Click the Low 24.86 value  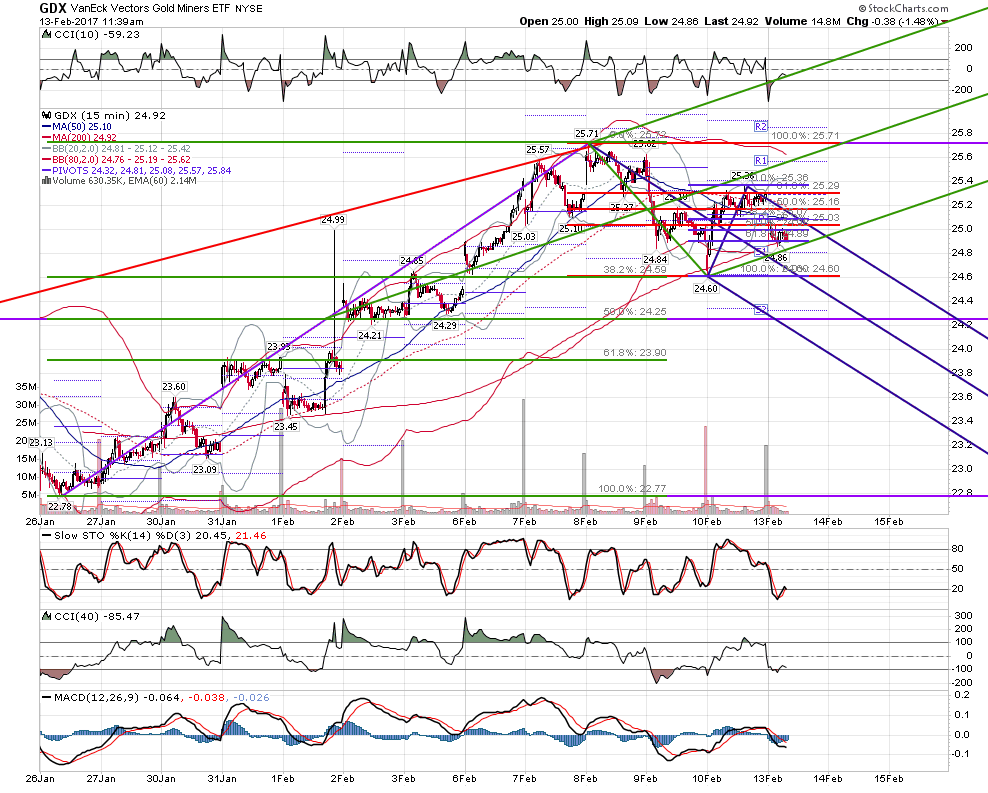[671, 21]
